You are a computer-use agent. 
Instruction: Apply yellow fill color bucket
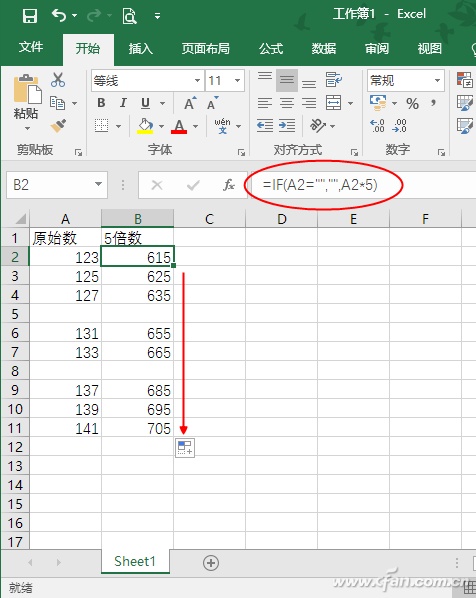click(145, 126)
